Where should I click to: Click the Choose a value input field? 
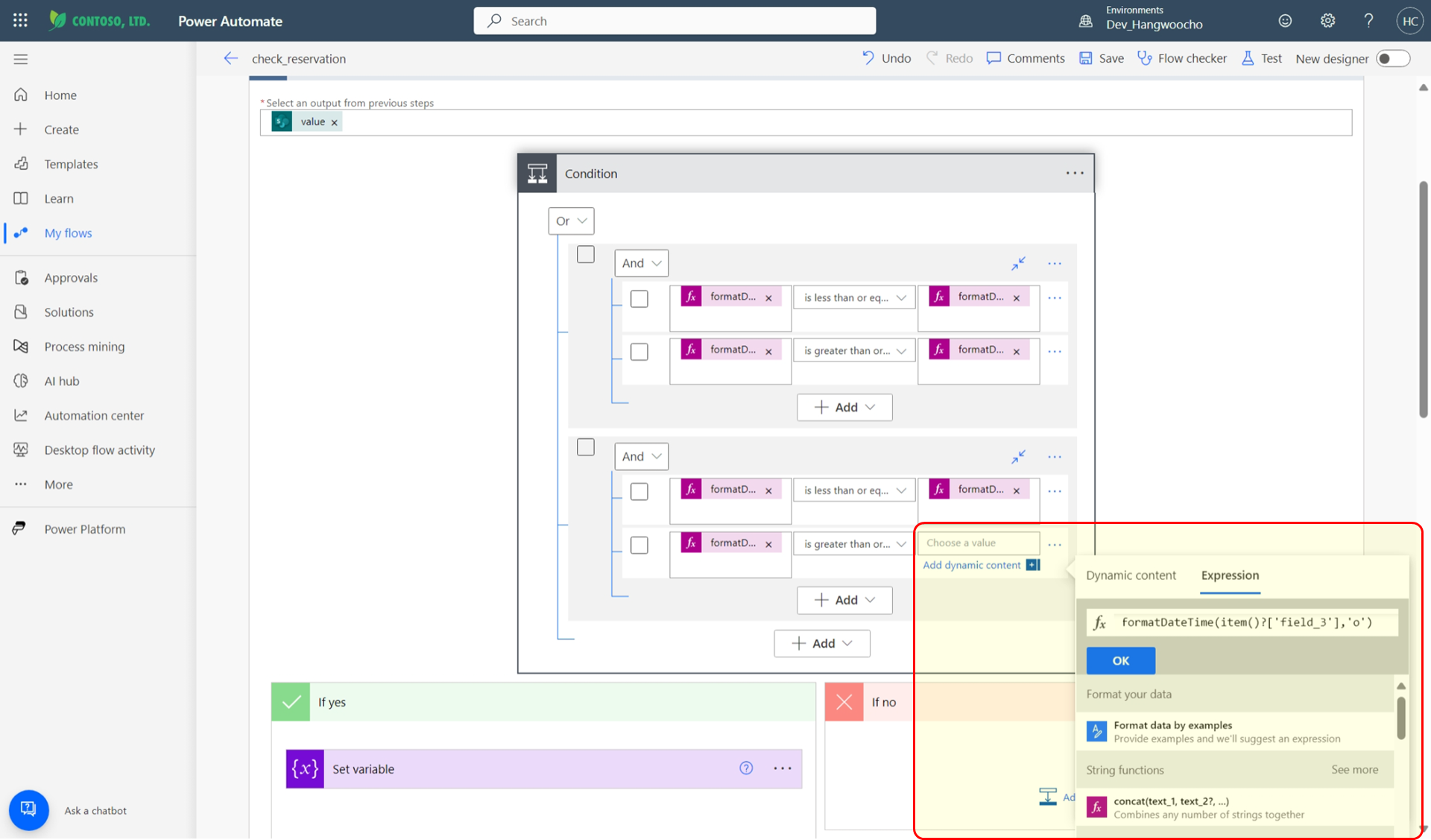(979, 543)
